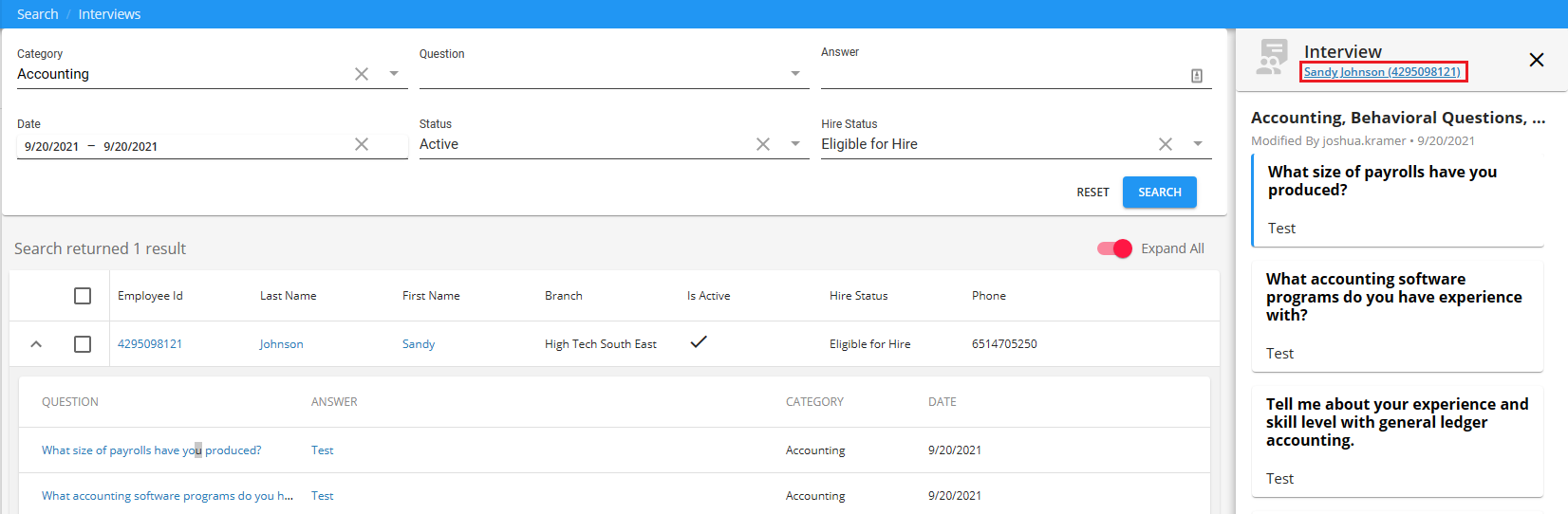Image resolution: width=1568 pixels, height=514 pixels.
Task: Select Interviews in the breadcrumb
Action: tap(109, 14)
